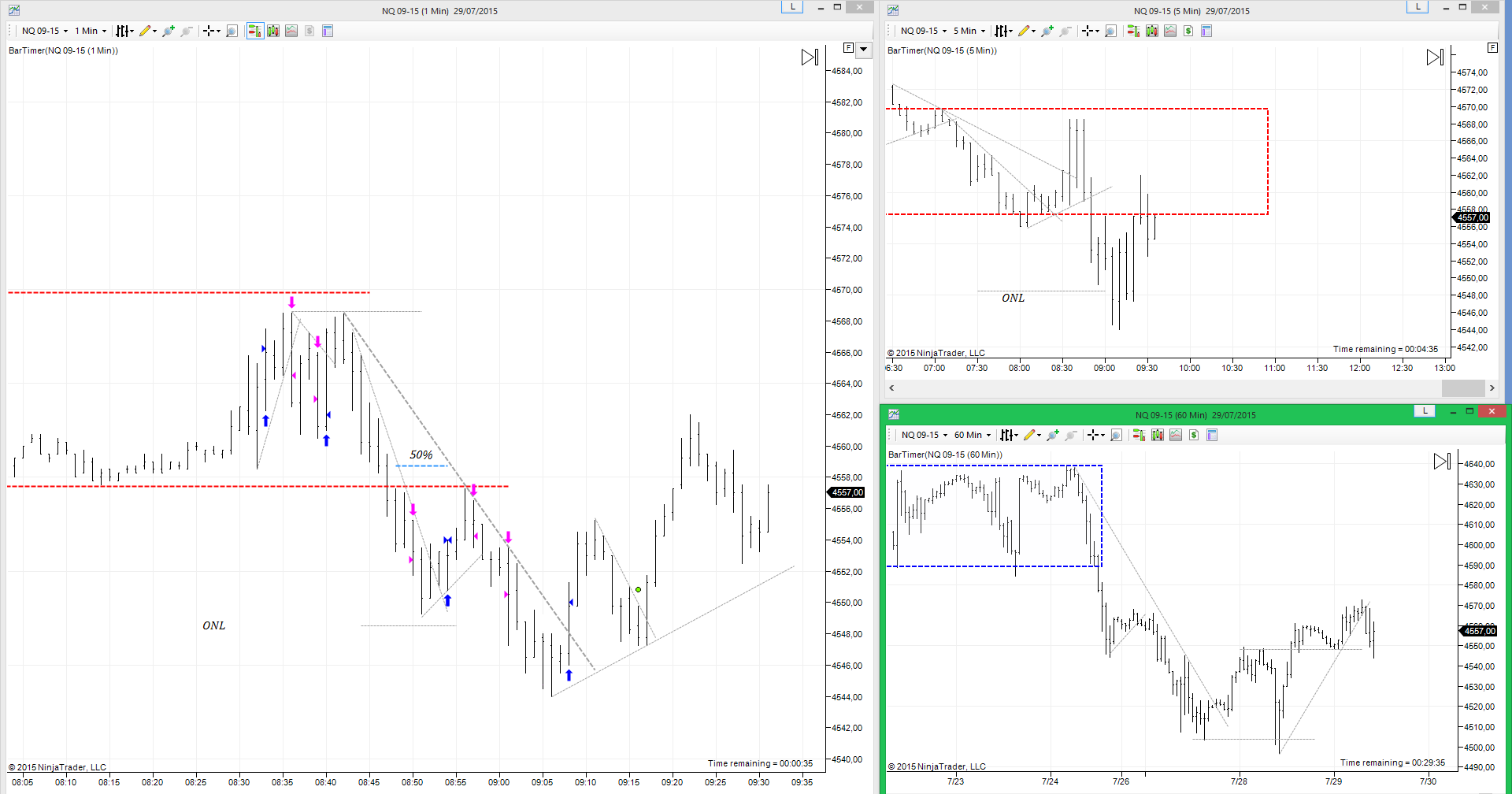Screen dimensions: 1512x794
Task: Click zoom in icon in 60 Min chart
Action: tap(1053, 435)
